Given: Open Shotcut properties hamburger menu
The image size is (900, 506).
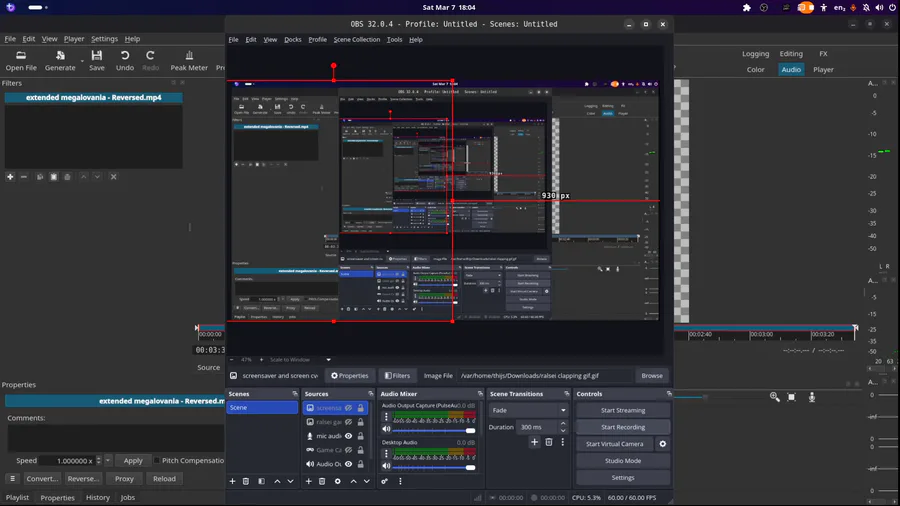Looking at the screenshot, I should pyautogui.click(x=12, y=478).
